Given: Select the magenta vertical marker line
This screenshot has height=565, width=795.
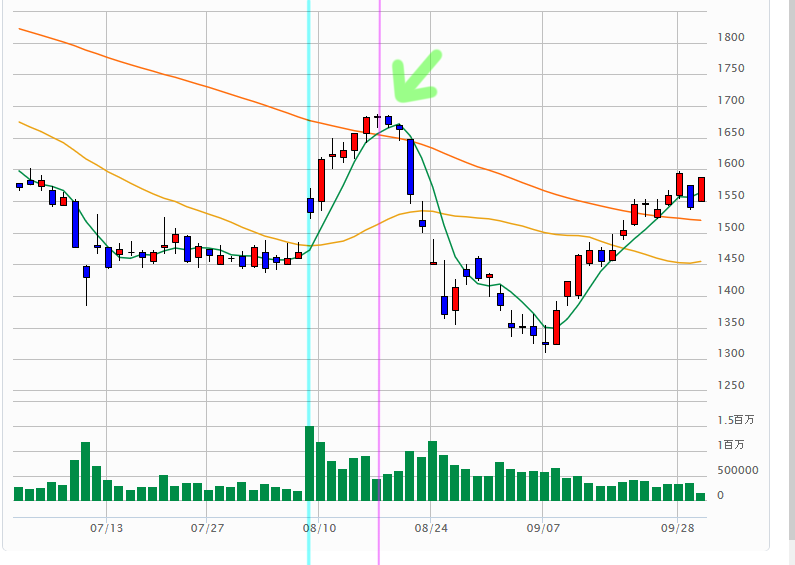Looking at the screenshot, I should pyautogui.click(x=379, y=300).
